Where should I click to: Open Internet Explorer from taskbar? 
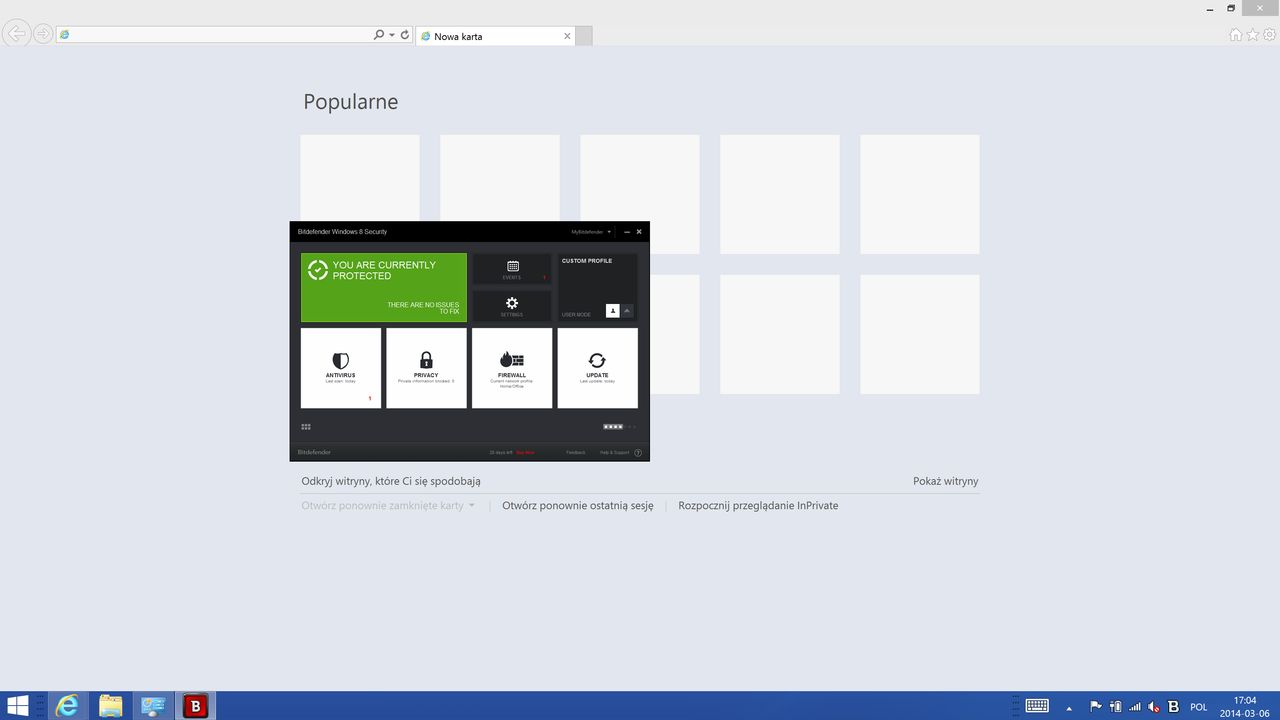coord(67,706)
